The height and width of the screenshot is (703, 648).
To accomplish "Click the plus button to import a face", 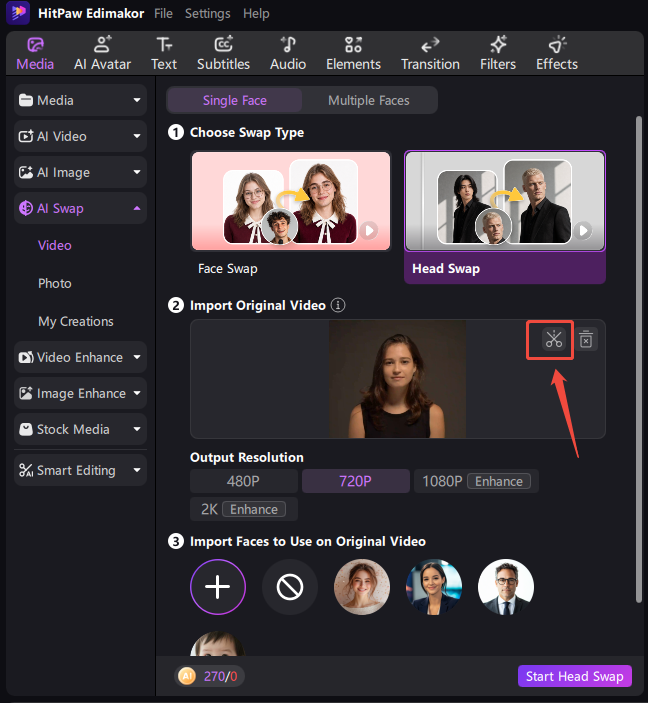I will point(218,586).
